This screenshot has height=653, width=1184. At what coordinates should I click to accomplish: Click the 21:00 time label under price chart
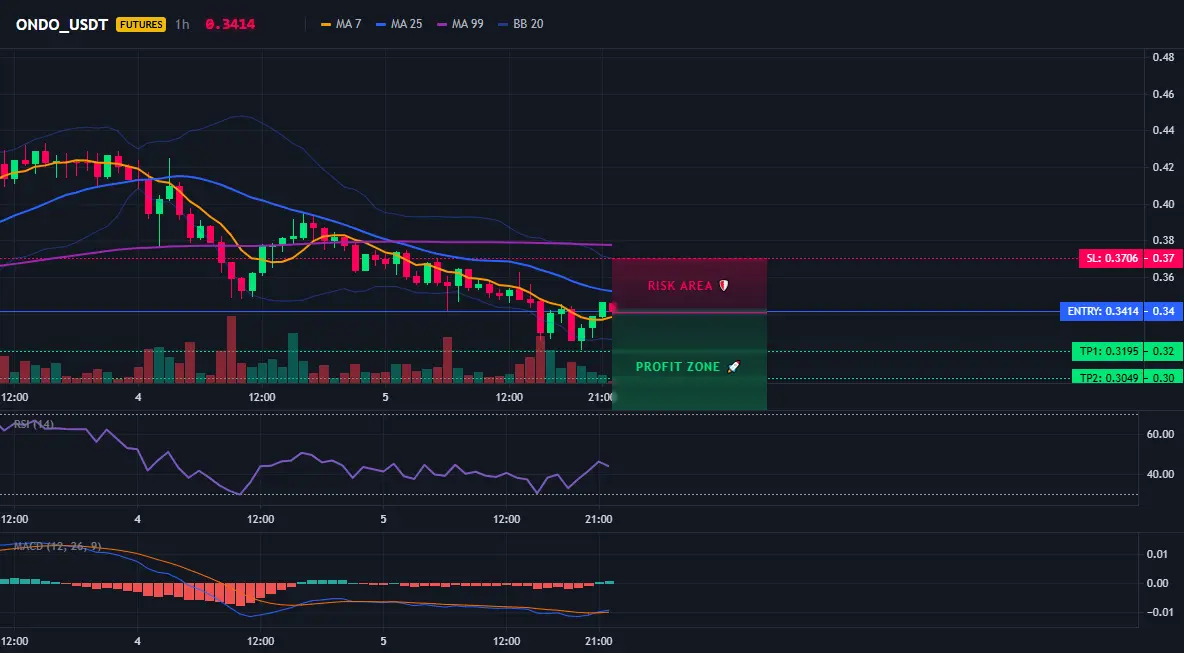point(600,397)
